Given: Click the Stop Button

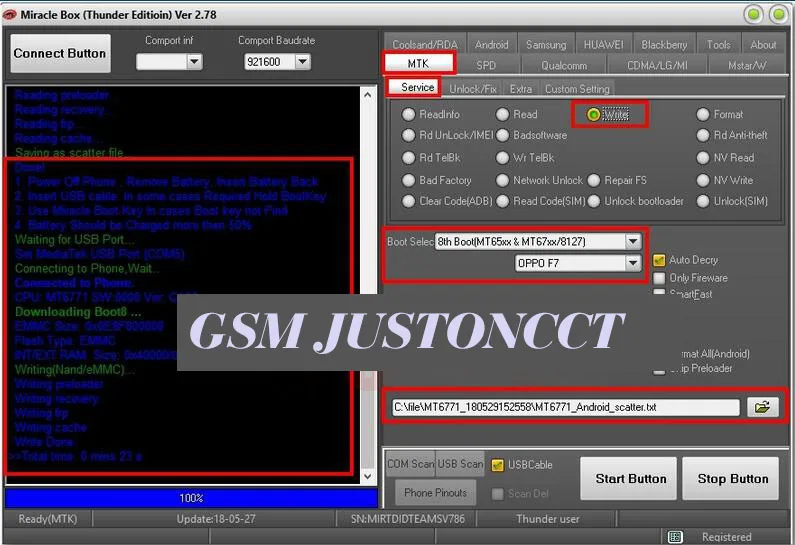Looking at the screenshot, I should pos(733,479).
